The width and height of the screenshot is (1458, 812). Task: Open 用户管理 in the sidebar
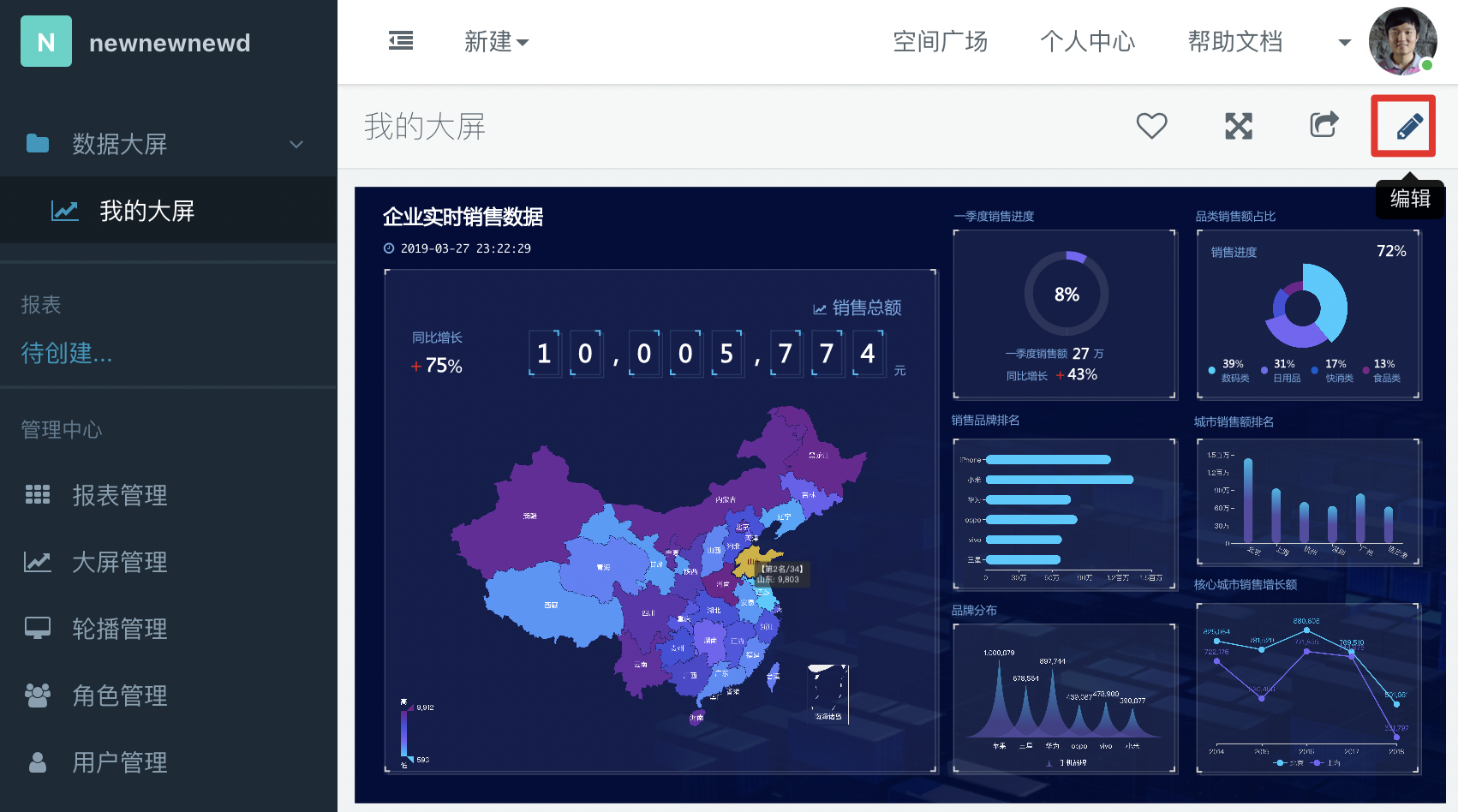pyautogui.click(x=119, y=762)
